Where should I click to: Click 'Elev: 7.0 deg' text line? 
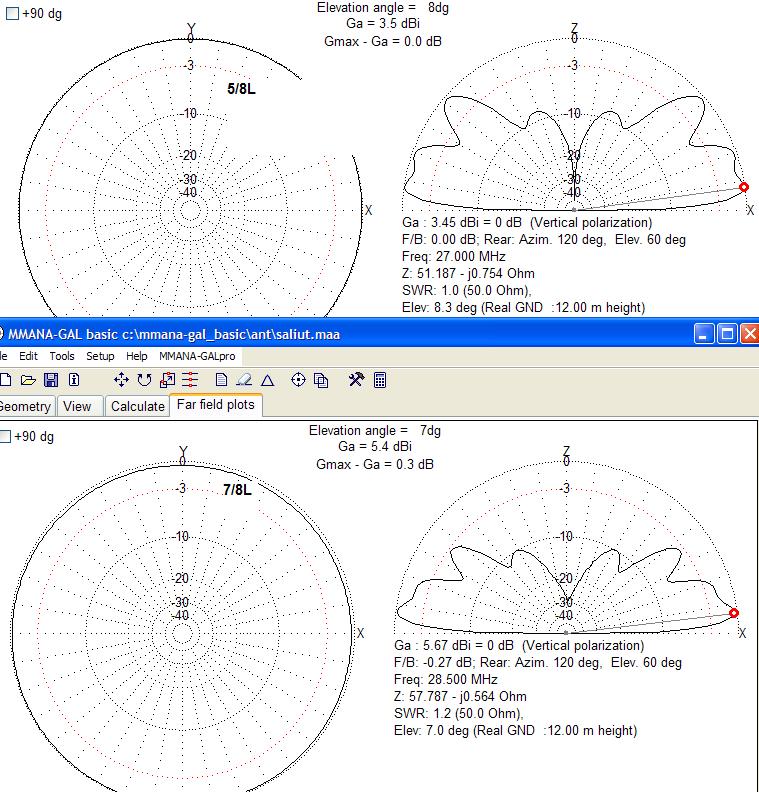516,730
